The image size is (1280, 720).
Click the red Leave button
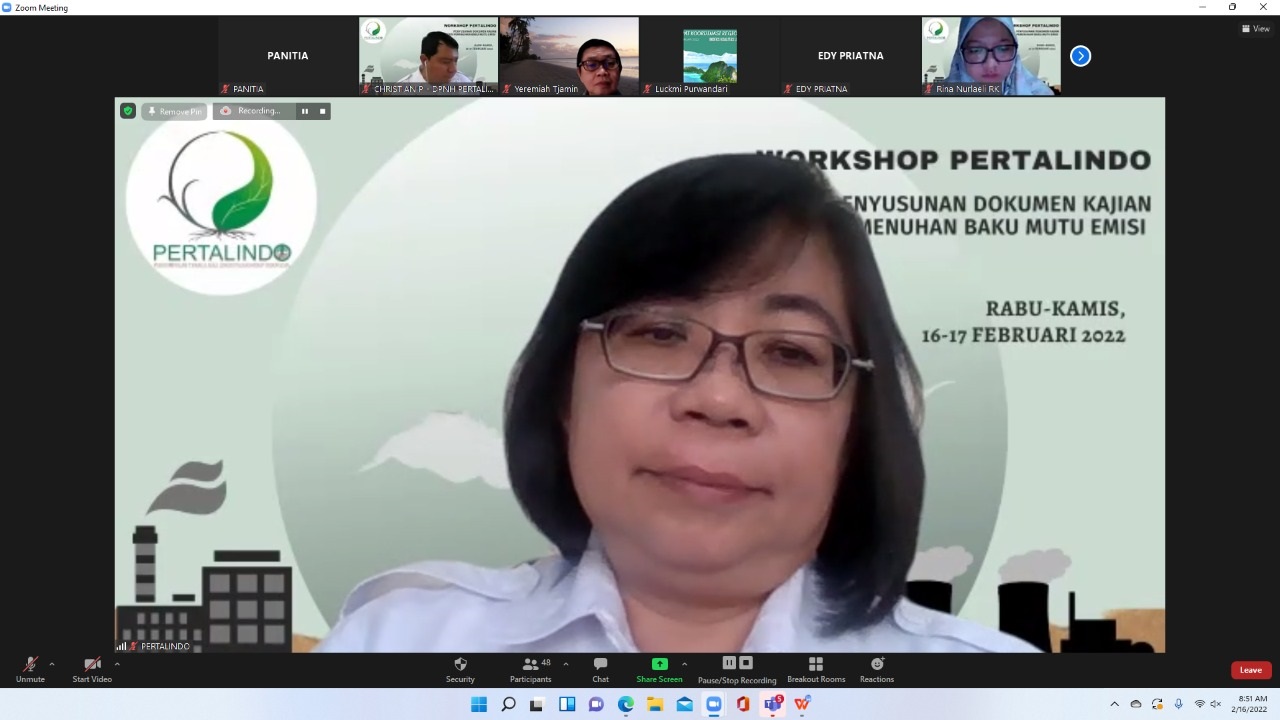coord(1250,670)
